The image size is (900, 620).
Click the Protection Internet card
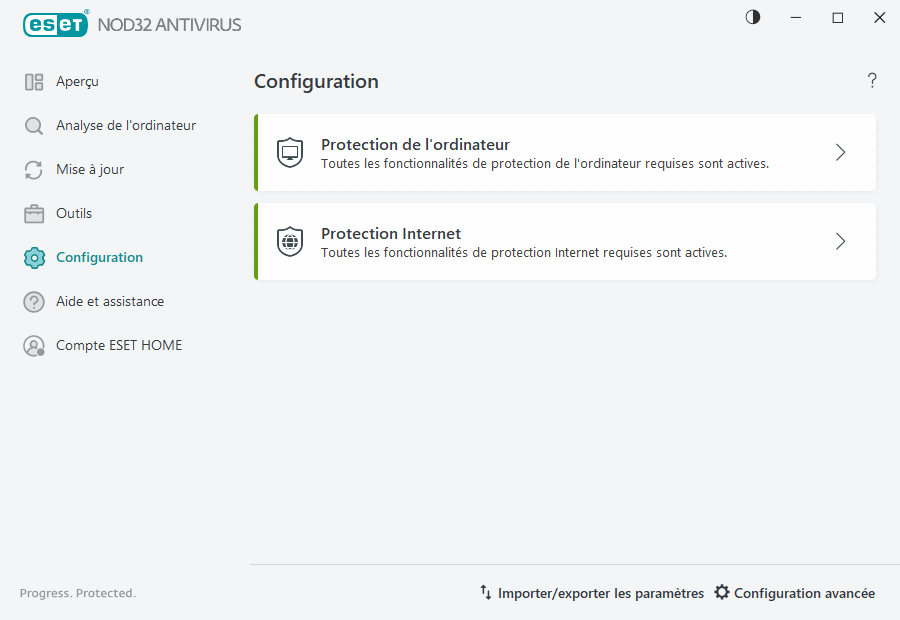click(x=565, y=241)
